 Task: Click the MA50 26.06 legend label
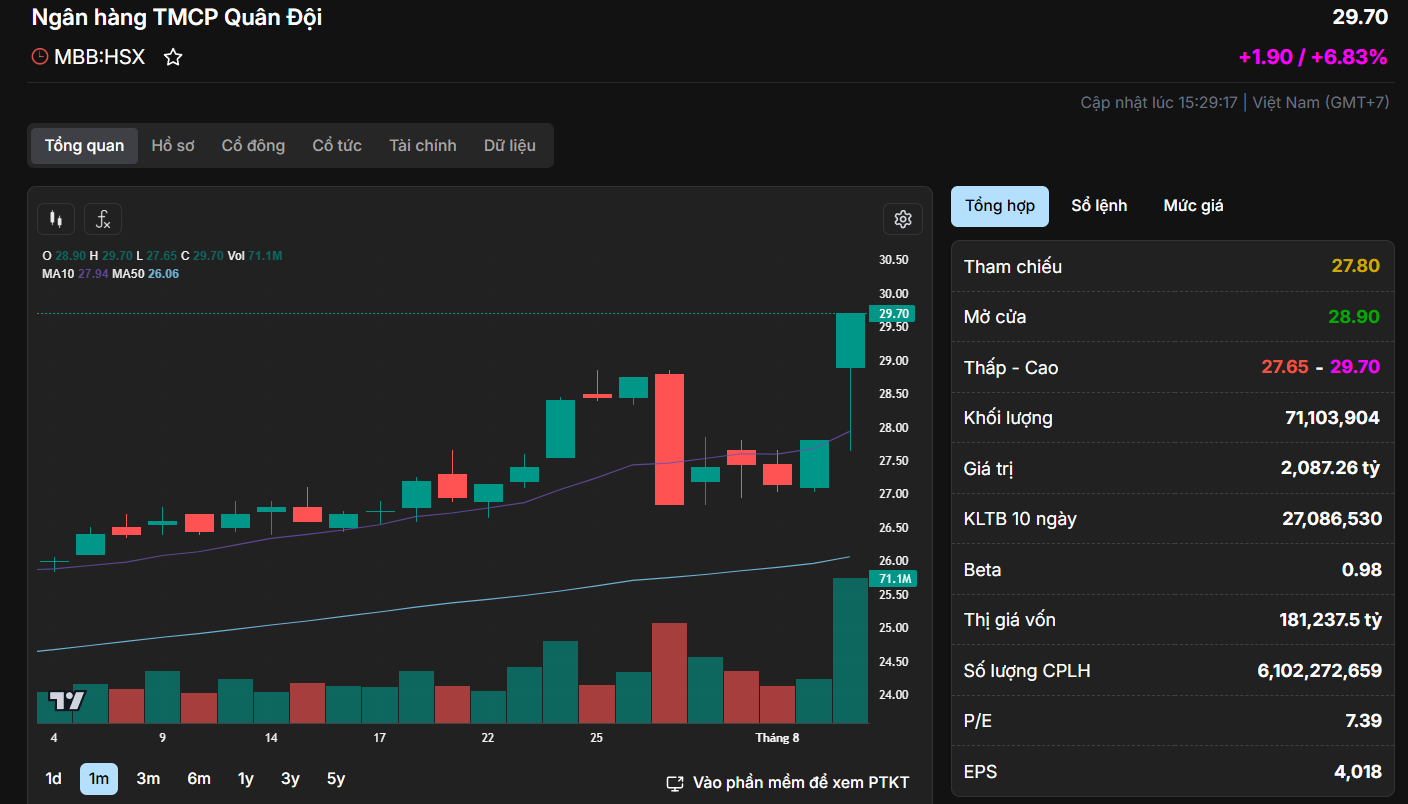[x=146, y=273]
